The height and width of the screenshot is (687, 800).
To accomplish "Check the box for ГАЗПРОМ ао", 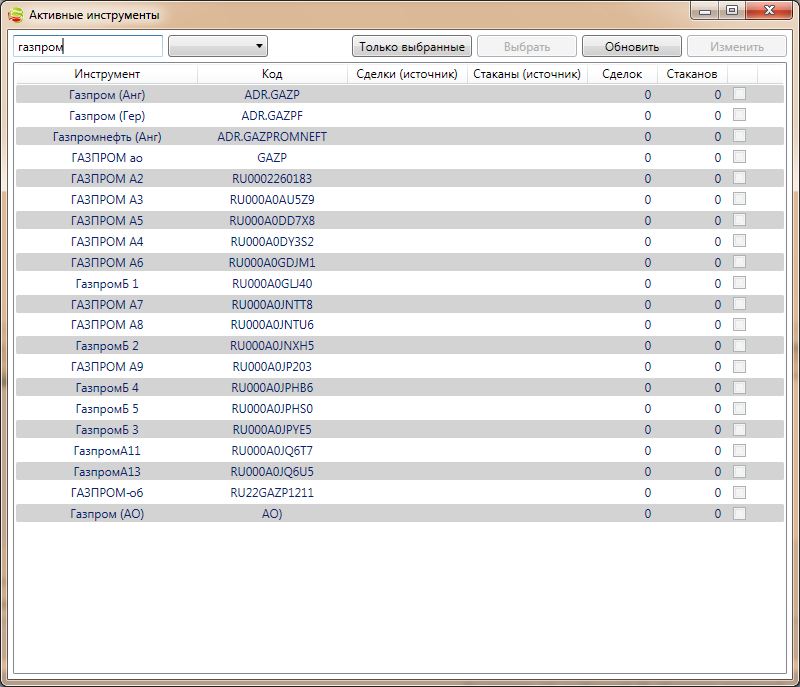I will tap(739, 157).
